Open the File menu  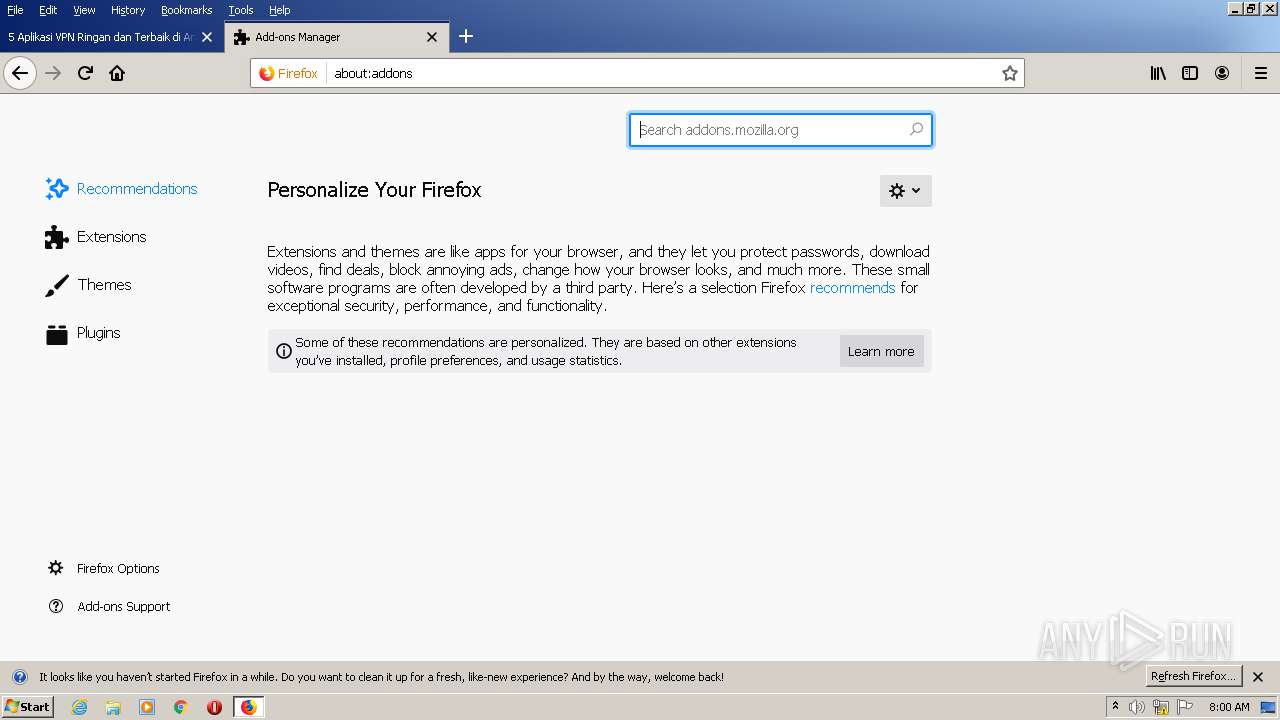15,10
